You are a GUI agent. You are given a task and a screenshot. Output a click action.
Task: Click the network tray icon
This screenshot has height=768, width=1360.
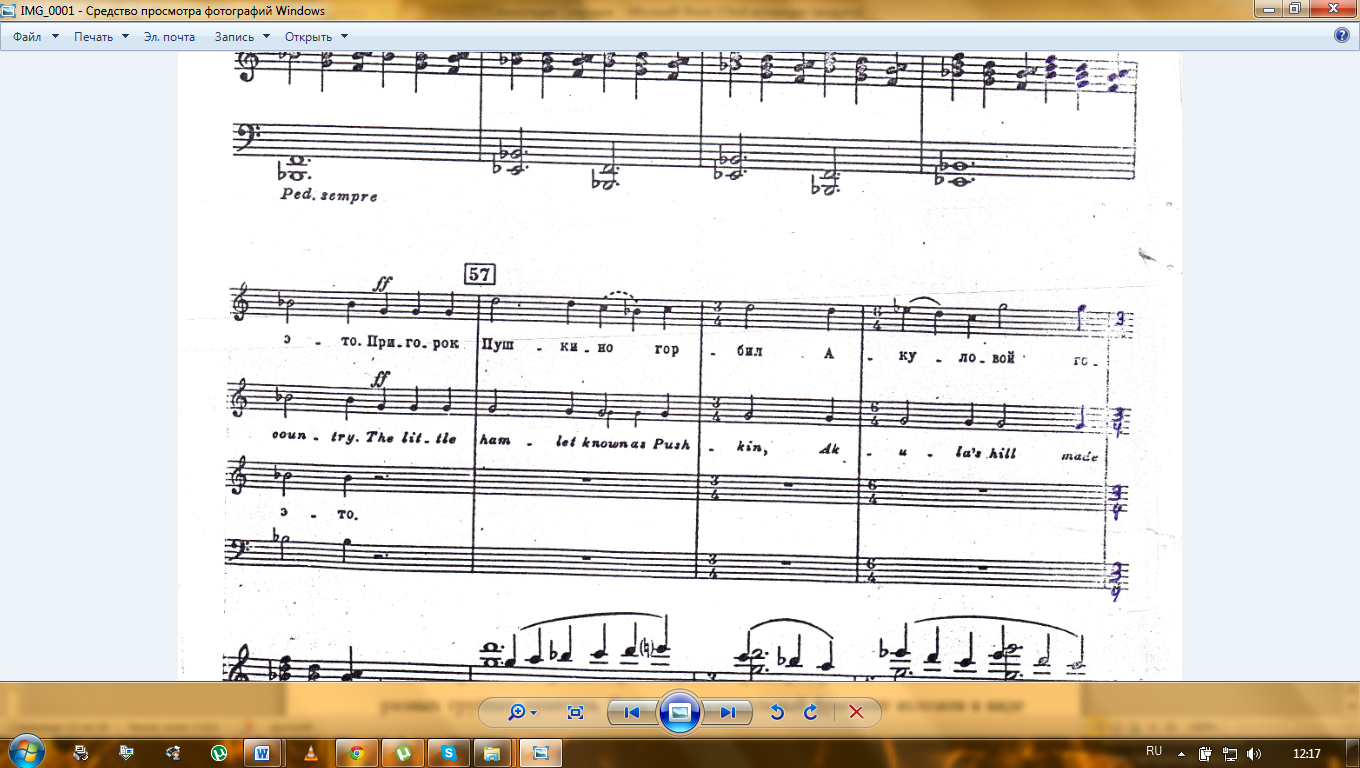click(1229, 752)
